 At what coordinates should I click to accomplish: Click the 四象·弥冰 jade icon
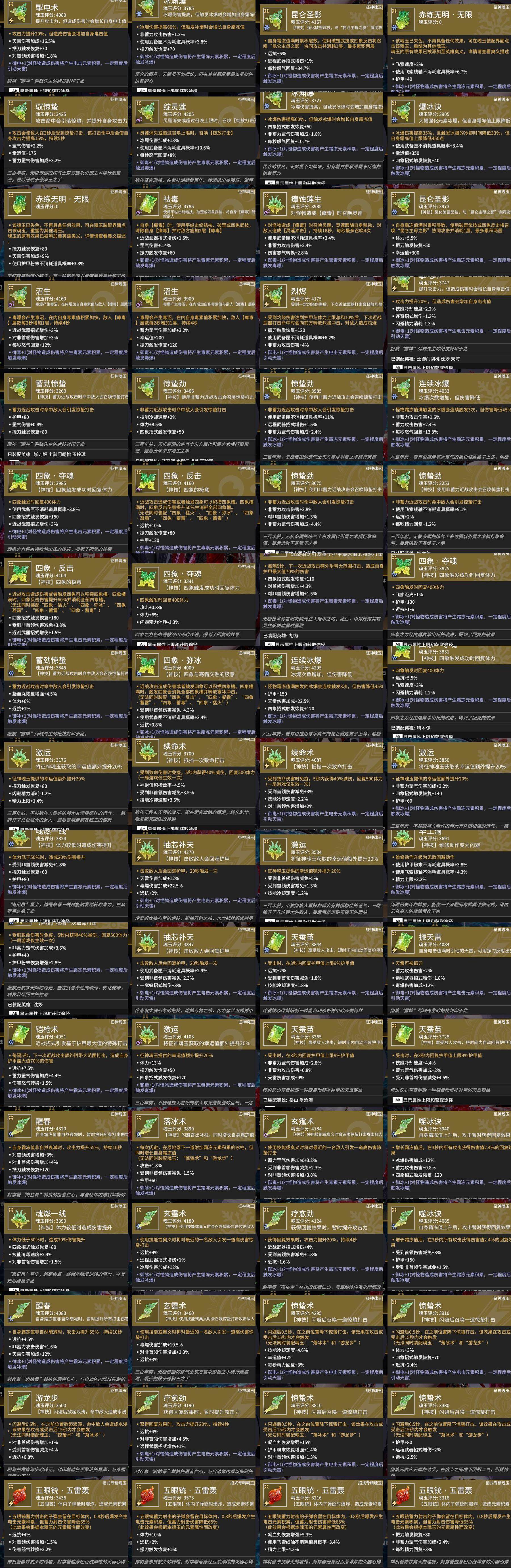pyautogui.click(x=146, y=664)
